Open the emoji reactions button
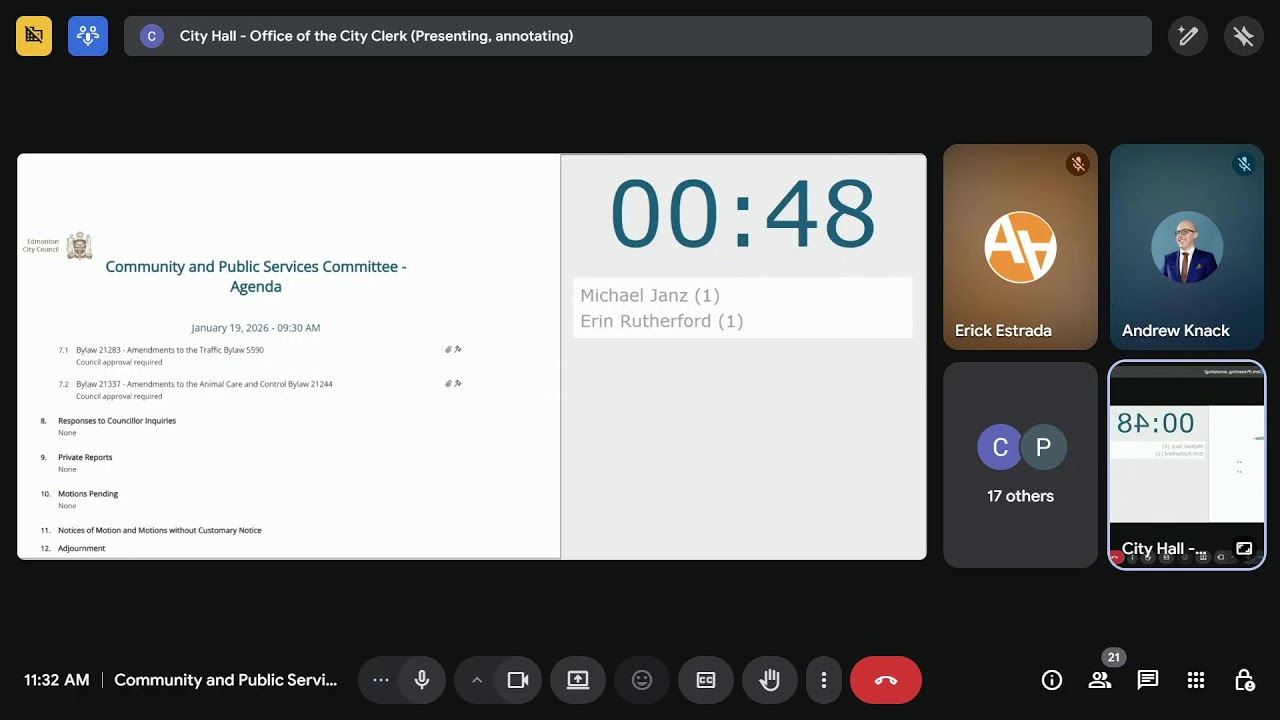Viewport: 1280px width, 720px height. pyautogui.click(x=642, y=680)
